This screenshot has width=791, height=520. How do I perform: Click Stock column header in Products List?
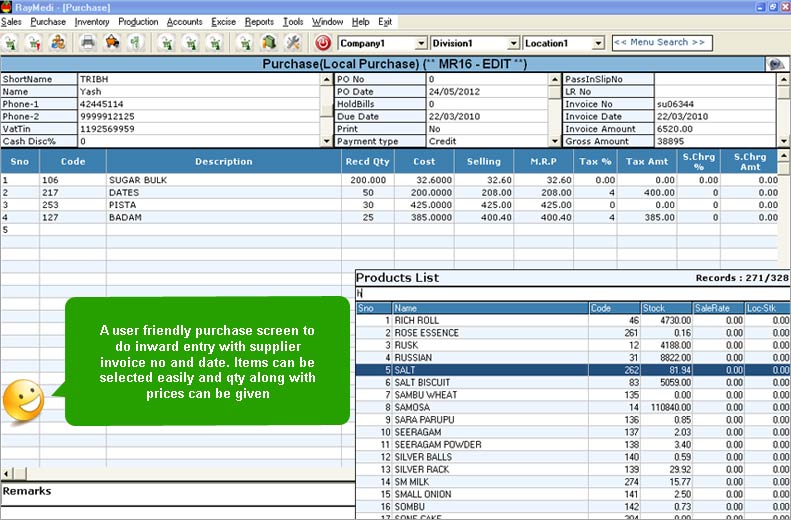tap(666, 308)
